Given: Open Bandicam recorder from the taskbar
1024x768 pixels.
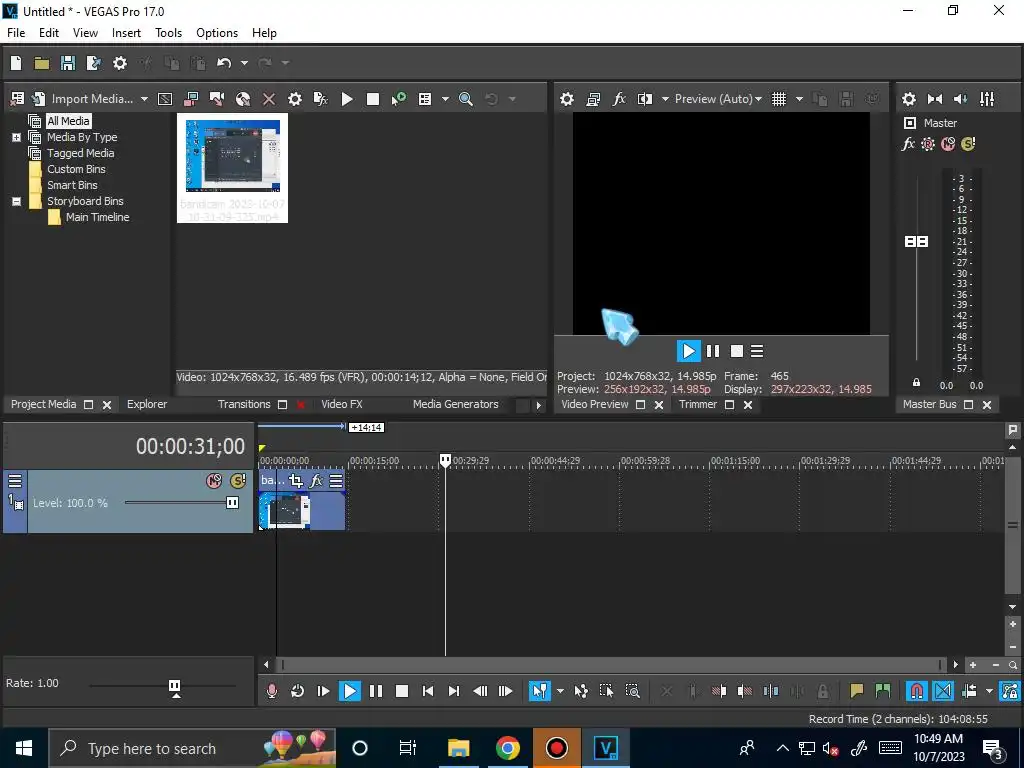Looking at the screenshot, I should point(556,748).
